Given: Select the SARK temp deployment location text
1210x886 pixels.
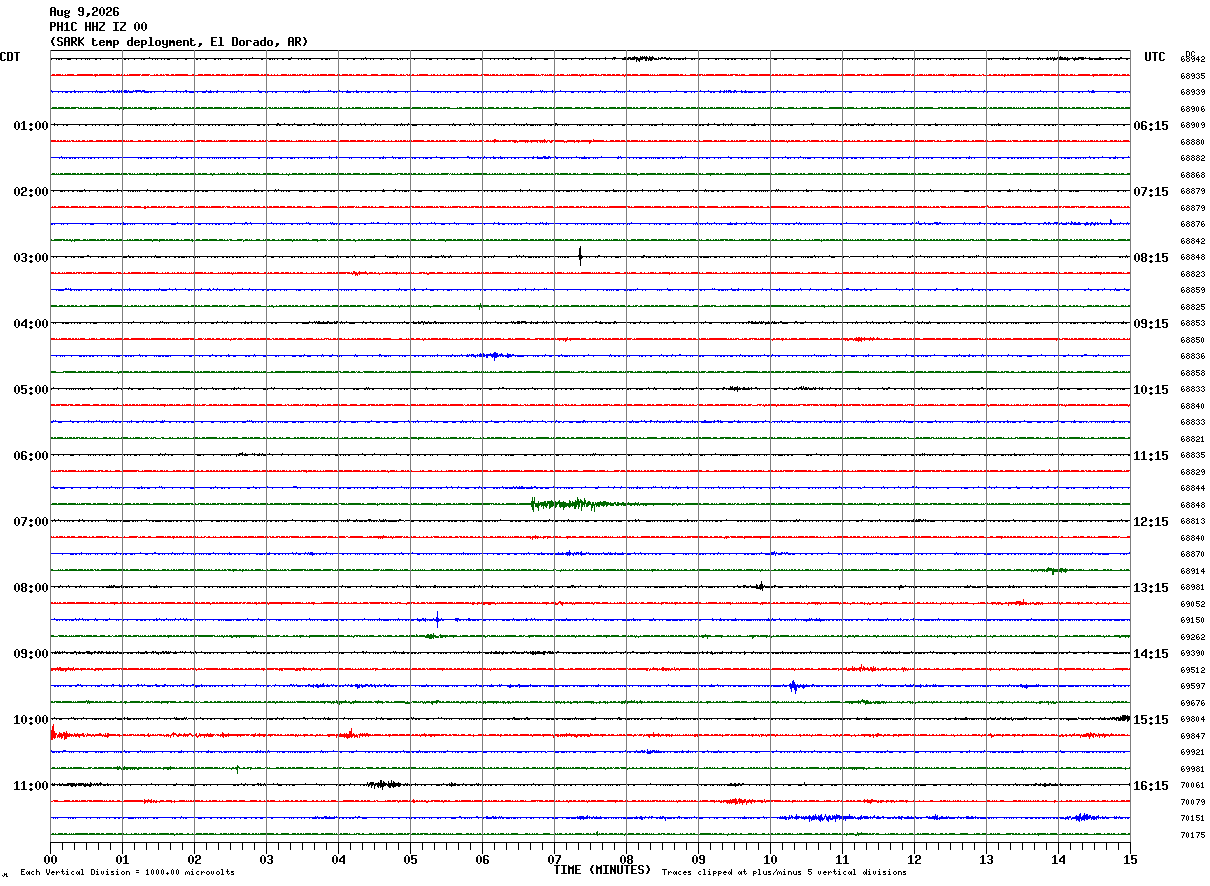Looking at the screenshot, I should 179,42.
